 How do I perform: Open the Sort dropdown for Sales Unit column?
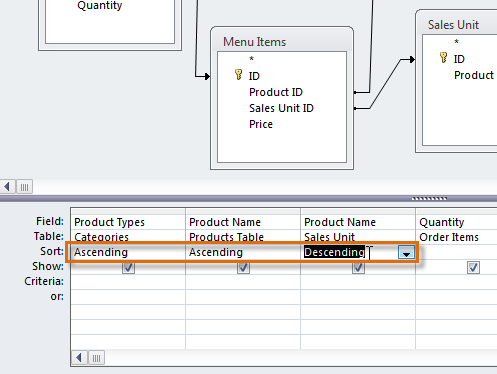(x=406, y=252)
